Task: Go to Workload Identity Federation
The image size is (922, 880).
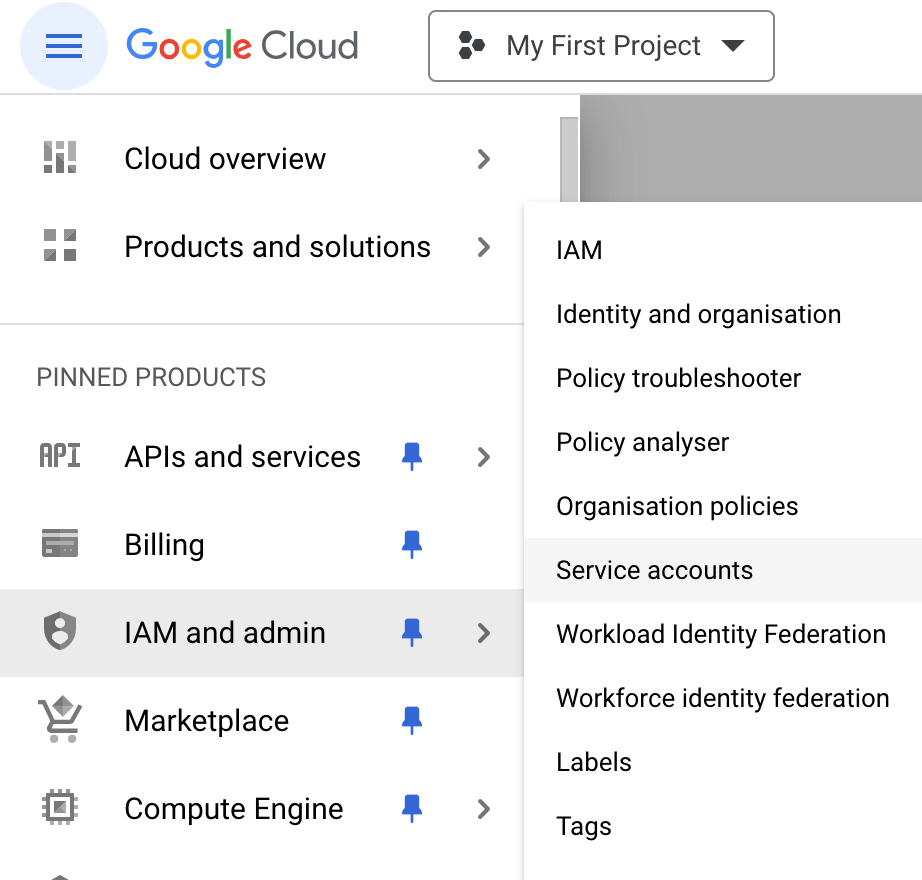Action: click(x=721, y=634)
